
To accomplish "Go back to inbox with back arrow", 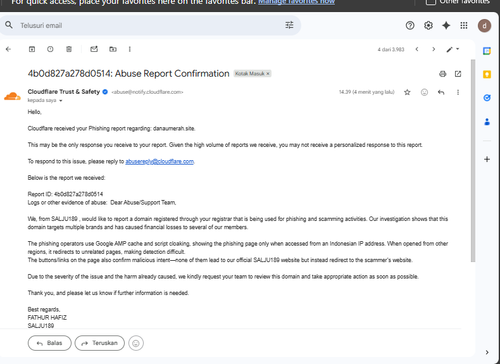I will point(8,49).
